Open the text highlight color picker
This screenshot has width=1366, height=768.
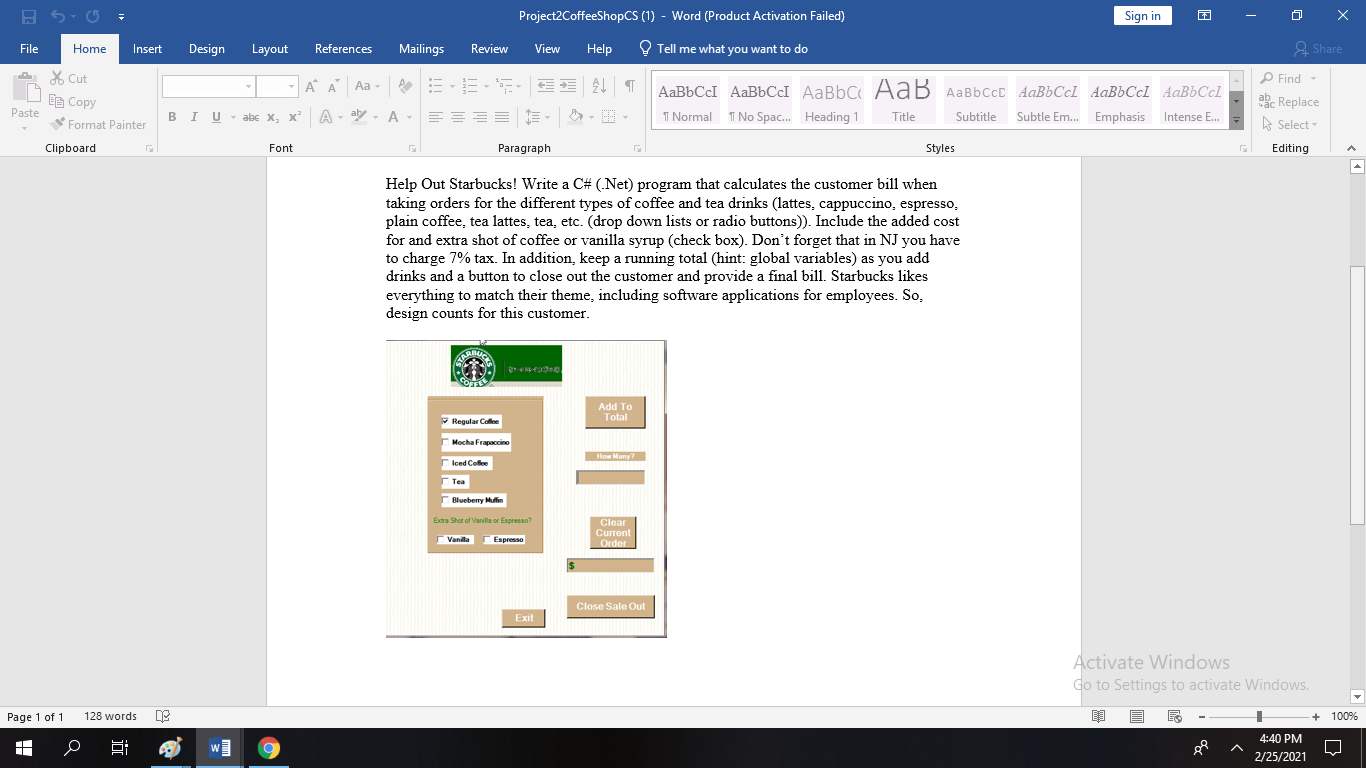coord(377,117)
